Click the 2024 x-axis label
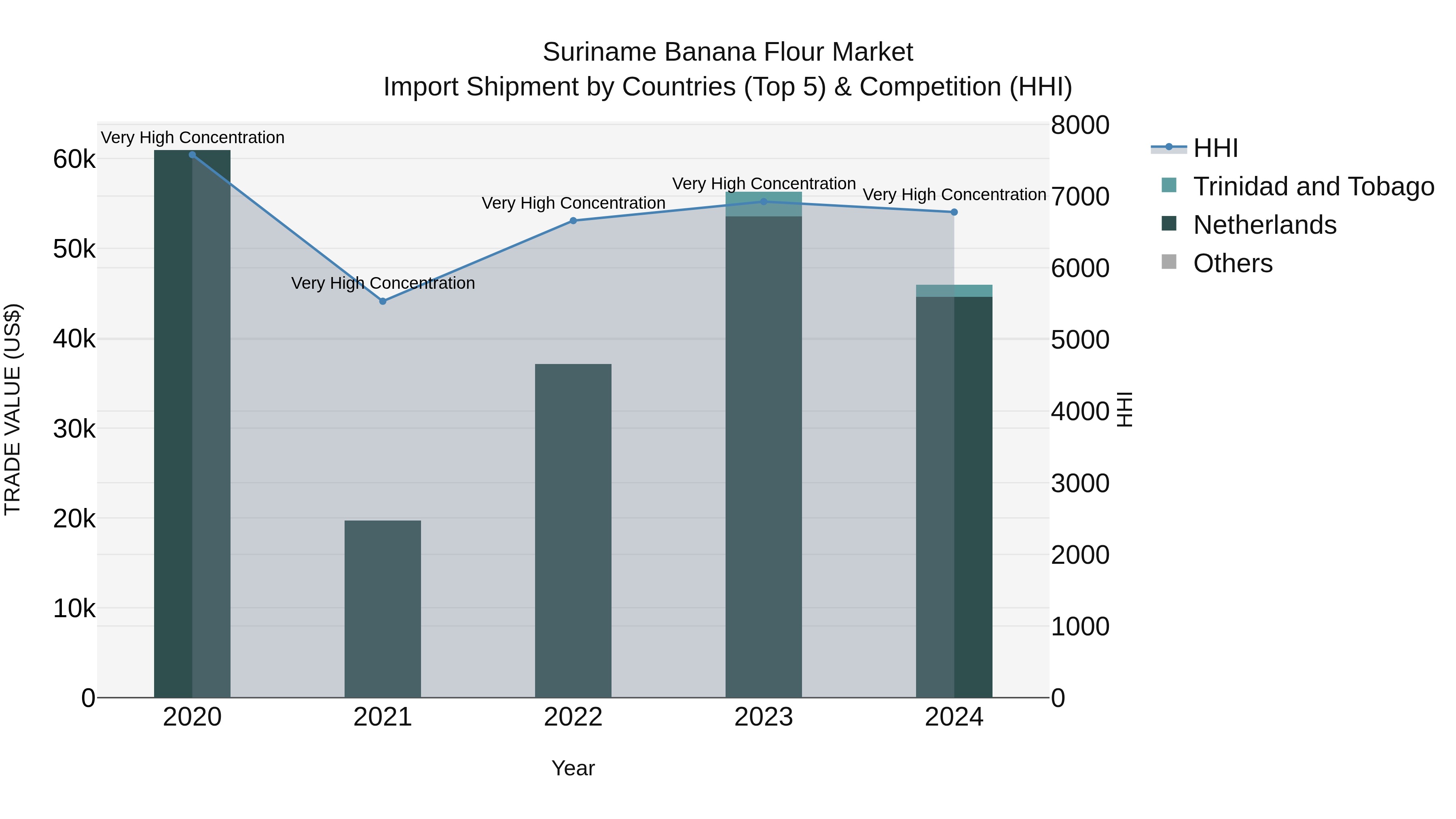Viewport: 1456px width, 819px height. [954, 717]
